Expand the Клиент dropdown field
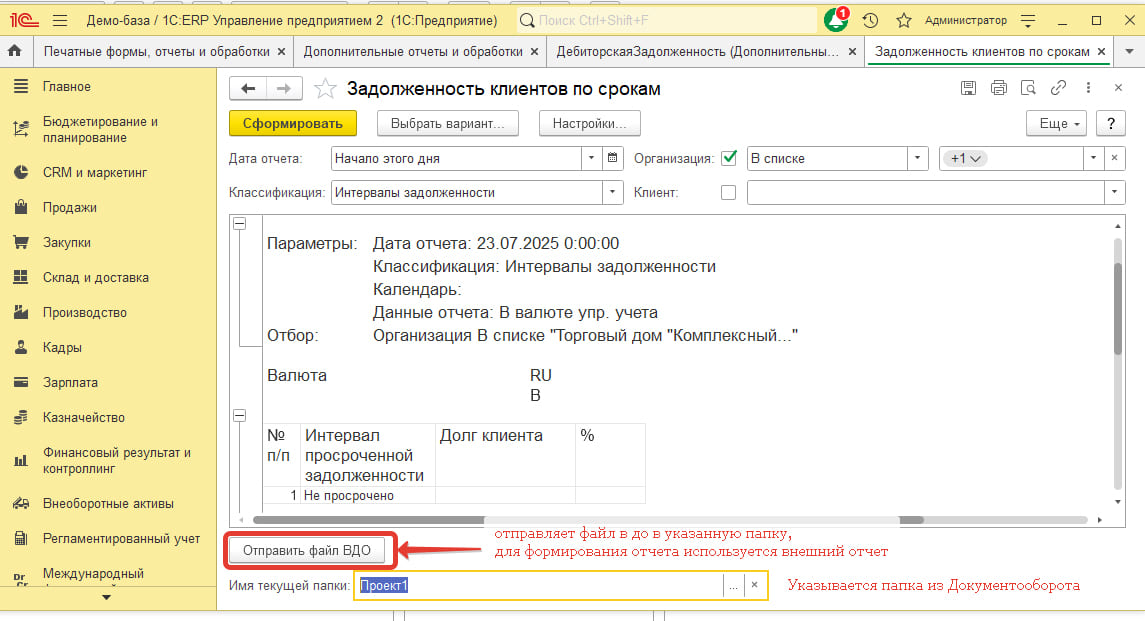The image size is (1145, 621). (x=1114, y=192)
